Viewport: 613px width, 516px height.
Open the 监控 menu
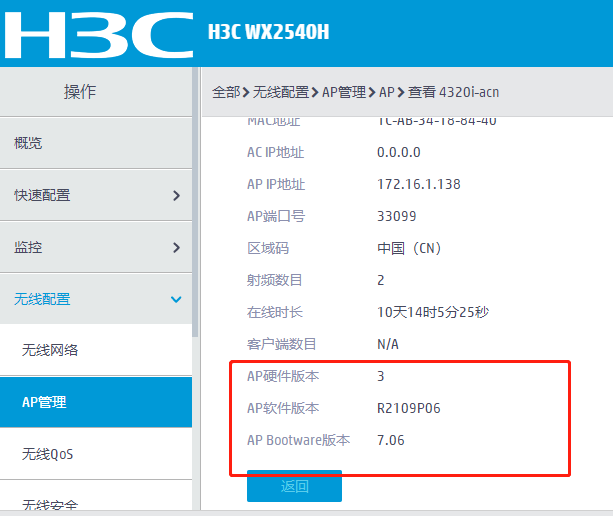pyautogui.click(x=96, y=247)
